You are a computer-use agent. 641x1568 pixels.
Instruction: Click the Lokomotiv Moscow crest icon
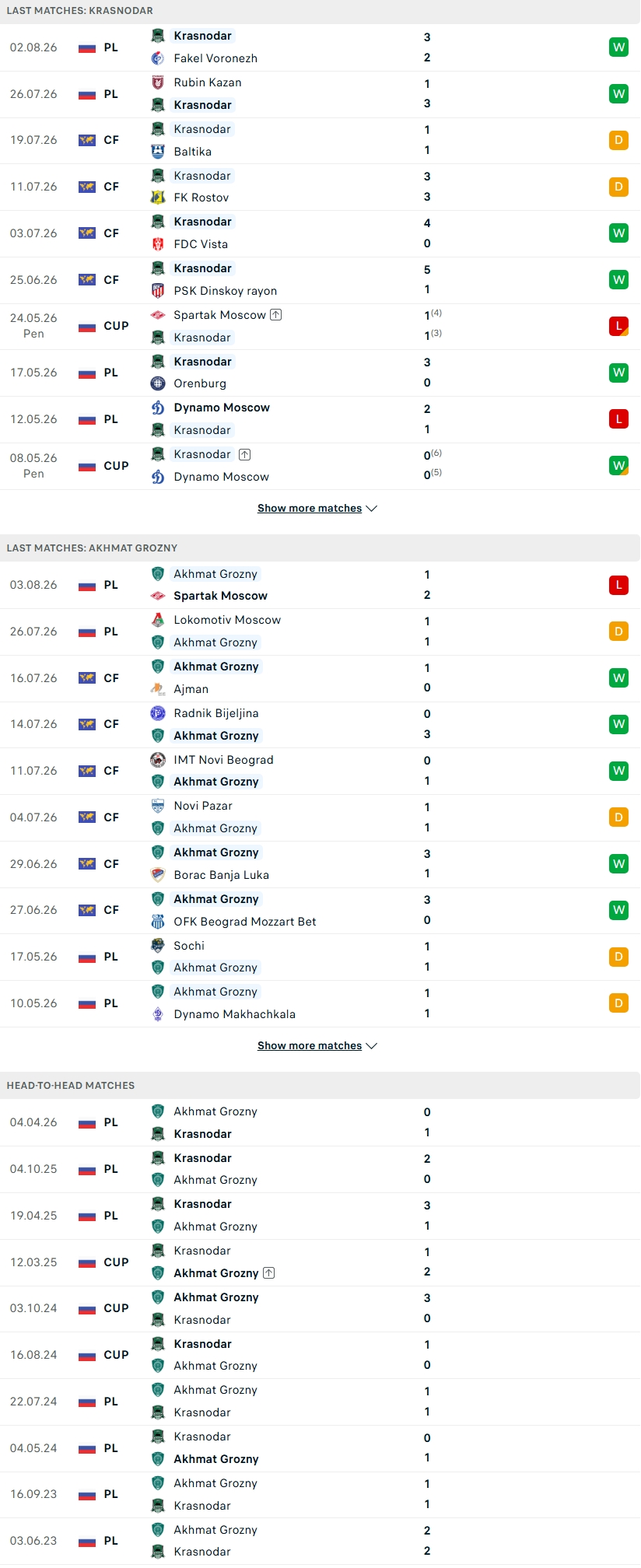pos(158,620)
